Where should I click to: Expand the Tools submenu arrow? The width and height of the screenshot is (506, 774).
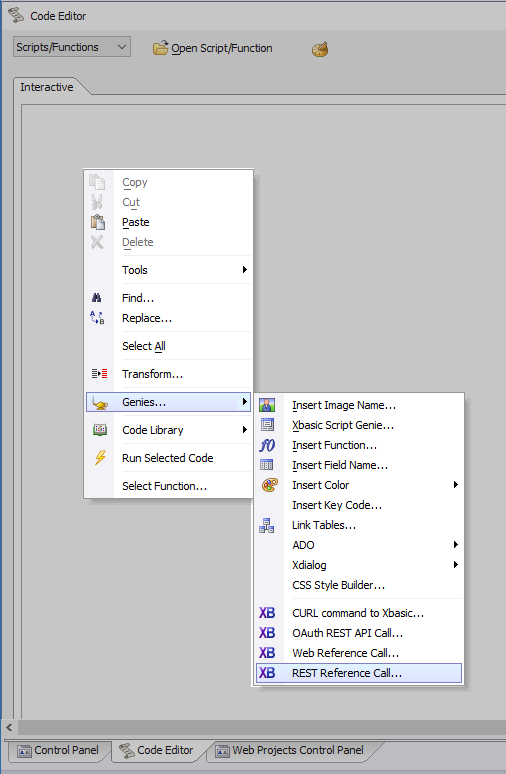244,270
